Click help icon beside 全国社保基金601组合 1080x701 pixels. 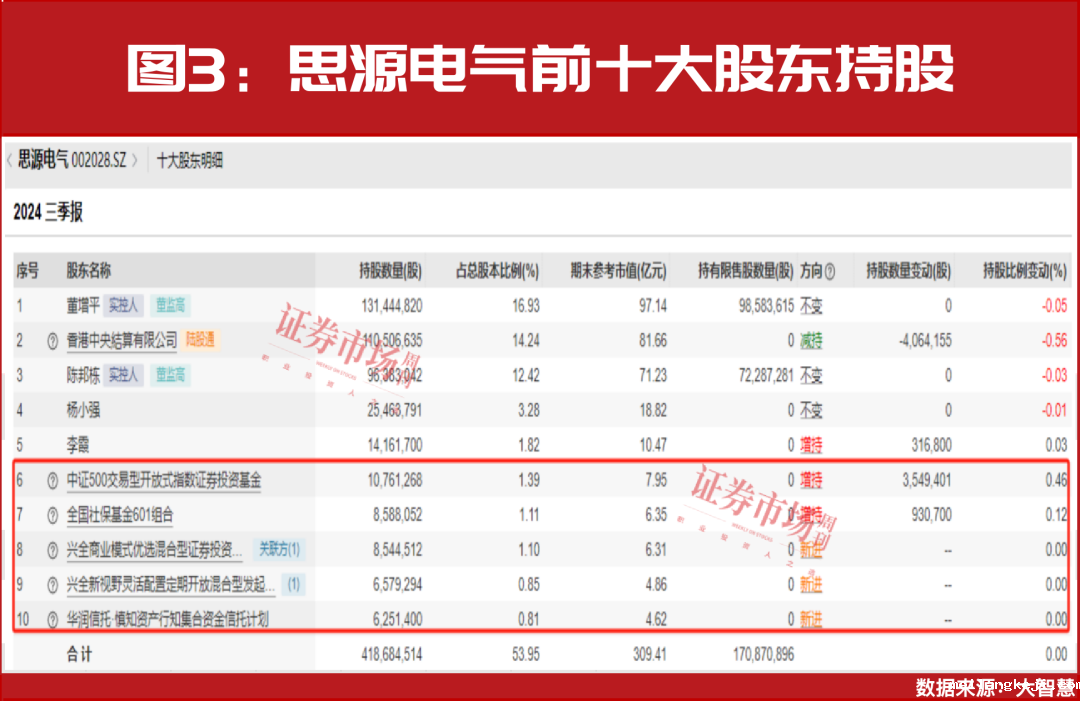[52, 515]
